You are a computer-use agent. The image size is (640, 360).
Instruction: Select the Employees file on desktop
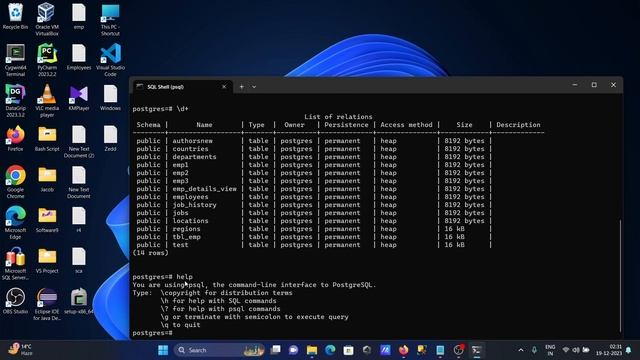79,57
